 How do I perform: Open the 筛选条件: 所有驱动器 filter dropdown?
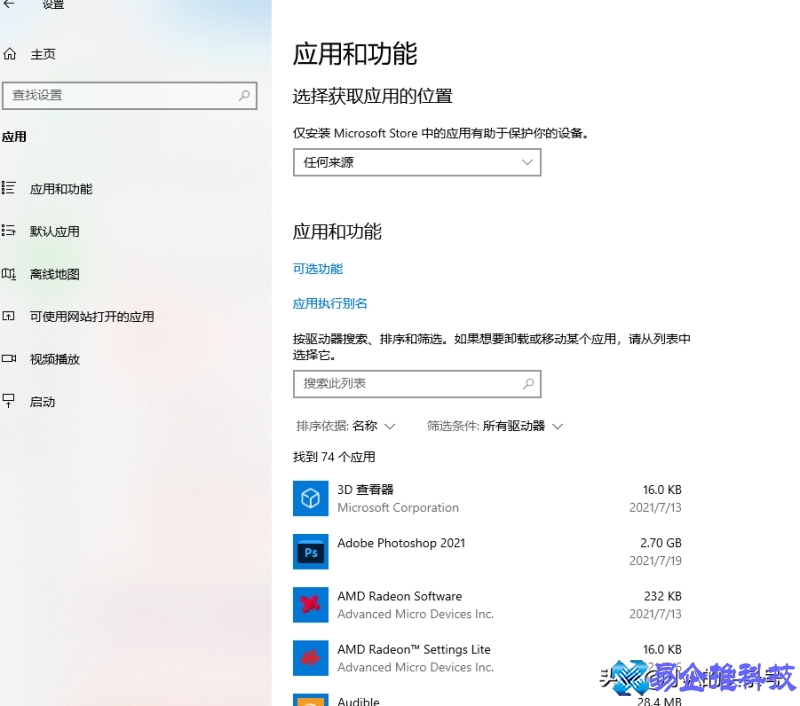click(x=495, y=426)
